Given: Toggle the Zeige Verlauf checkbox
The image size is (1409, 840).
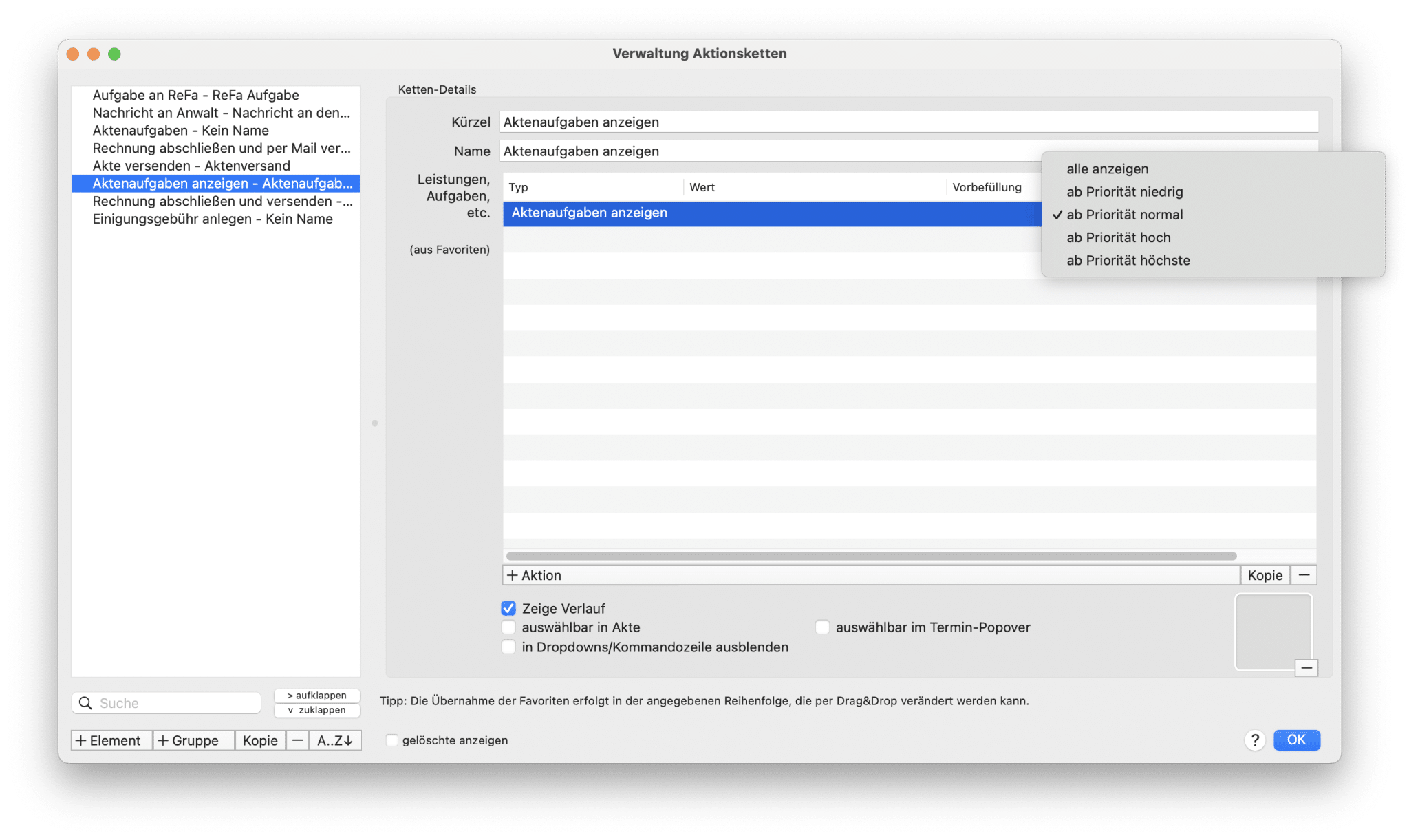Looking at the screenshot, I should (508, 608).
